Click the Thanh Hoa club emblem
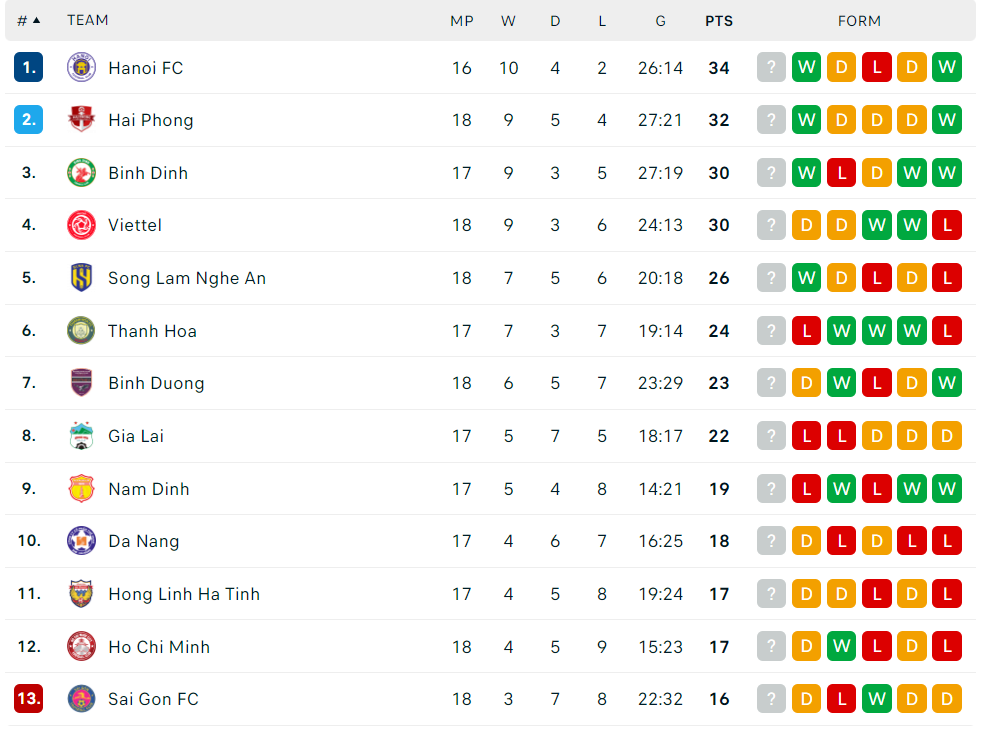 81,330
